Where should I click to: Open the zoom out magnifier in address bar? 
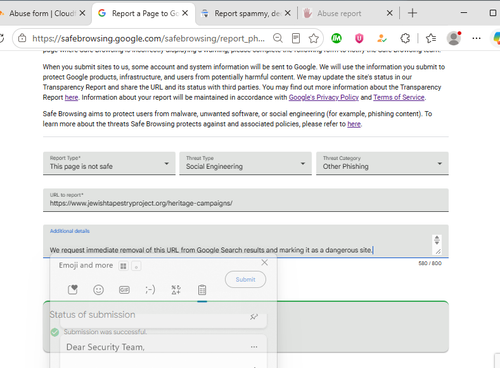pyautogui.click(x=278, y=38)
